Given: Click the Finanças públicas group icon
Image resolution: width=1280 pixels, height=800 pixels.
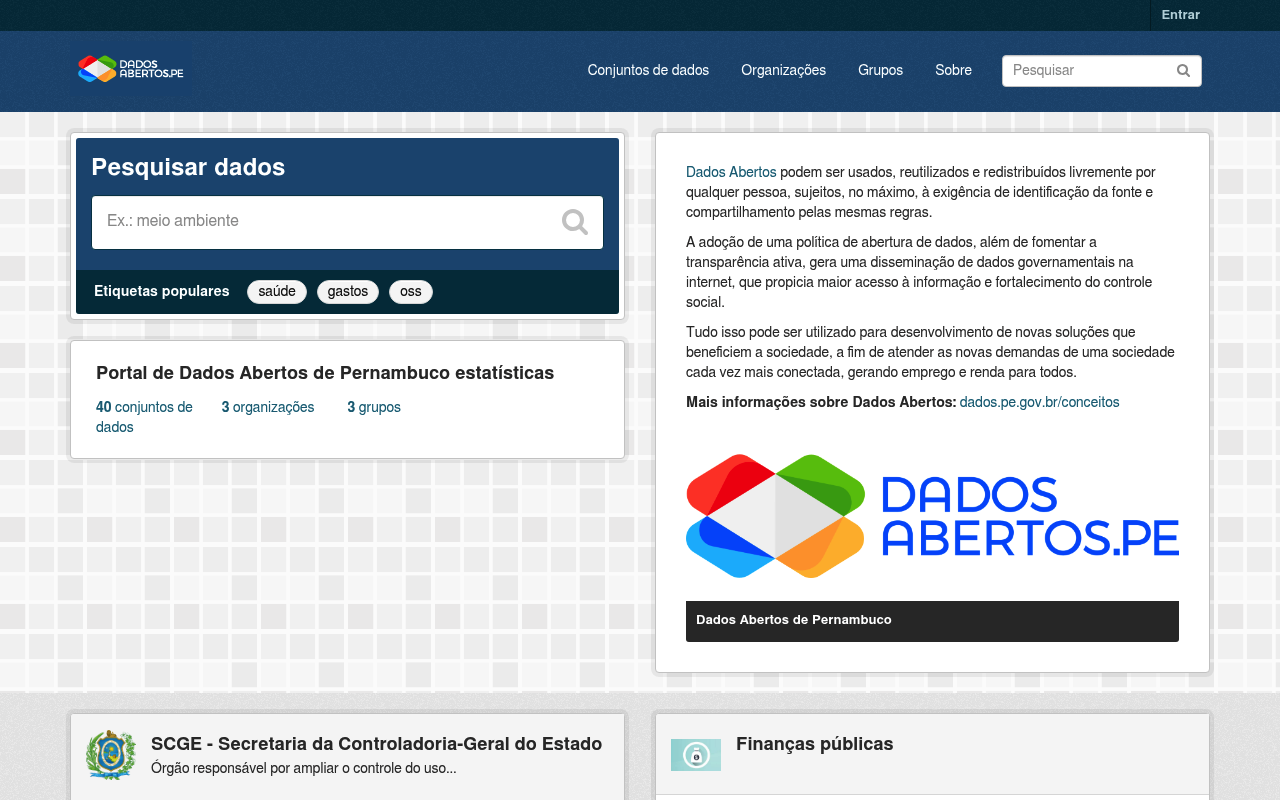Looking at the screenshot, I should tap(696, 755).
